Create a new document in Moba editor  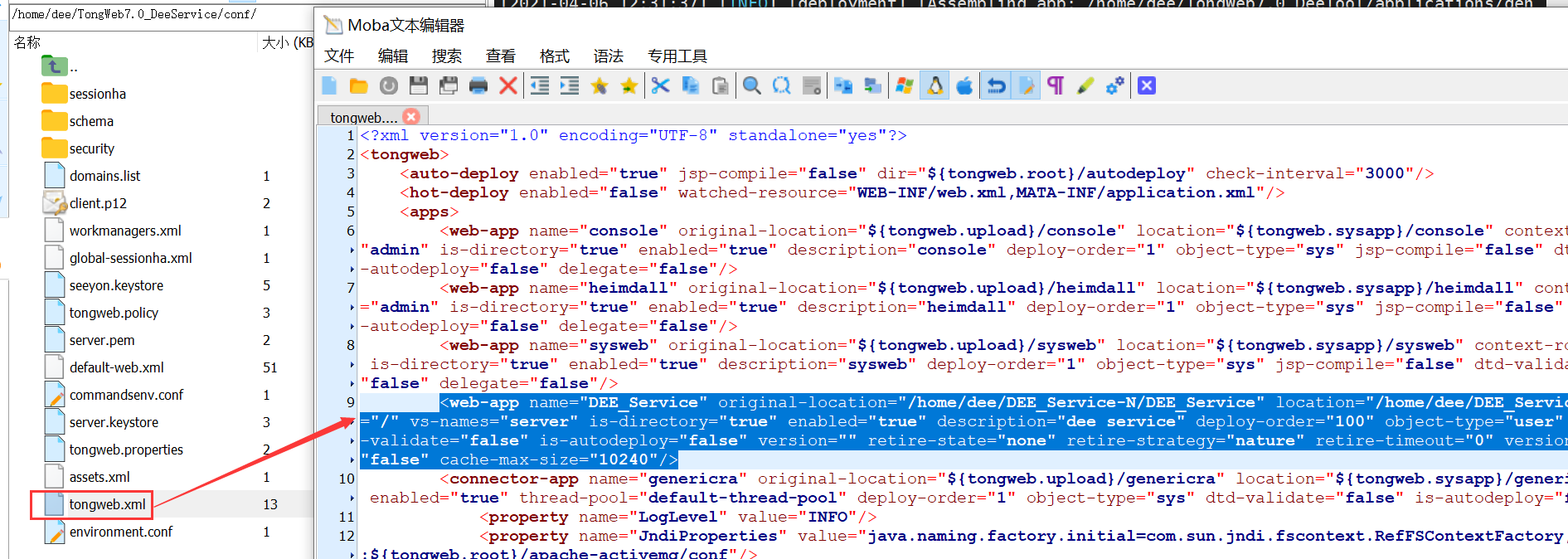tap(329, 86)
